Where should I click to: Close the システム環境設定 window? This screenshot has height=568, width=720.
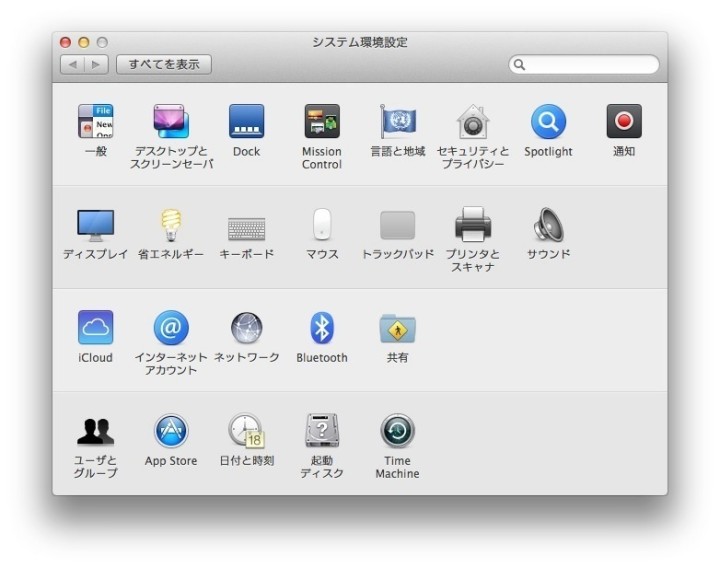(x=66, y=42)
